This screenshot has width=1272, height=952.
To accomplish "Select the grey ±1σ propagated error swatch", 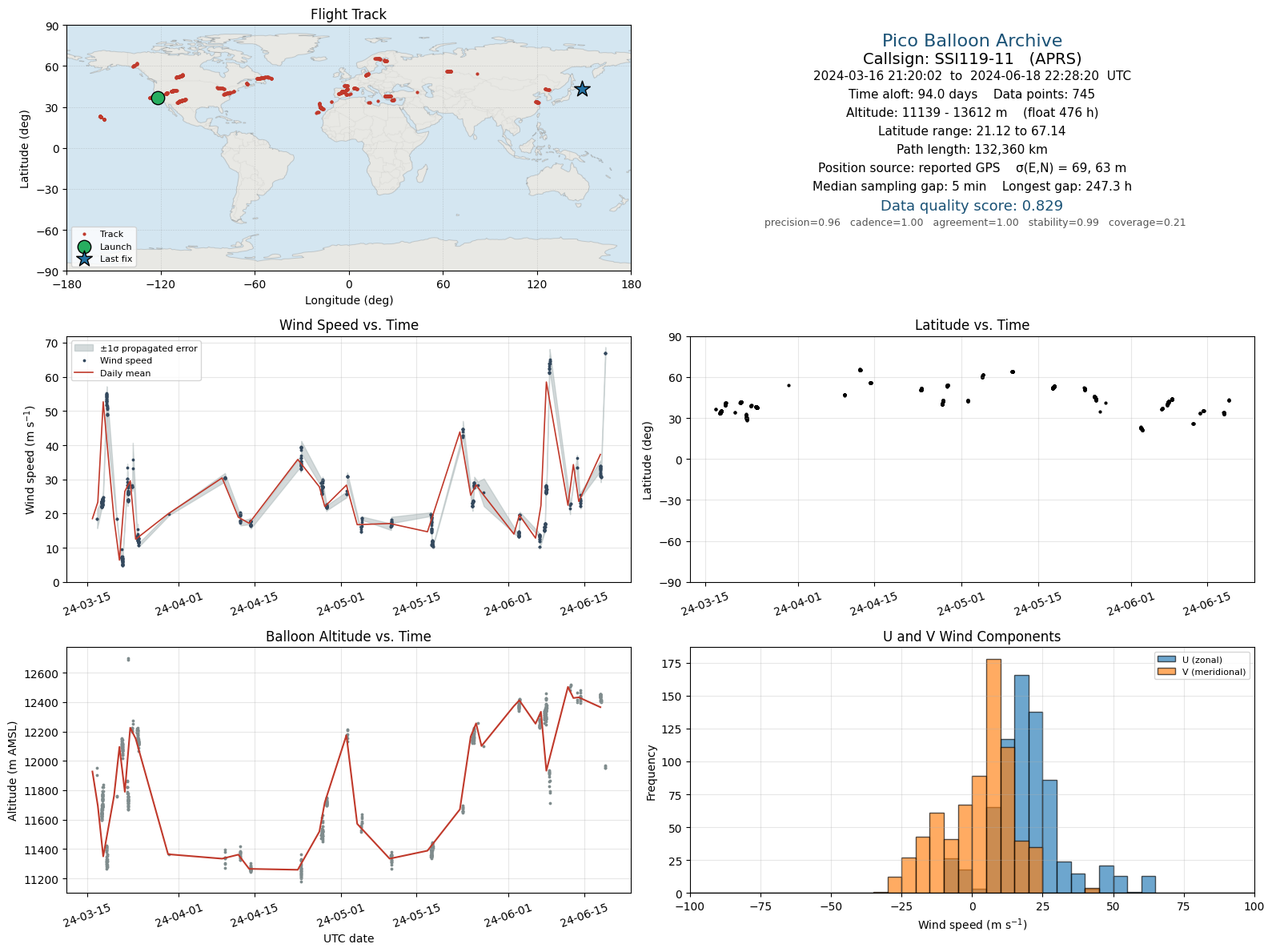I will coord(83,348).
